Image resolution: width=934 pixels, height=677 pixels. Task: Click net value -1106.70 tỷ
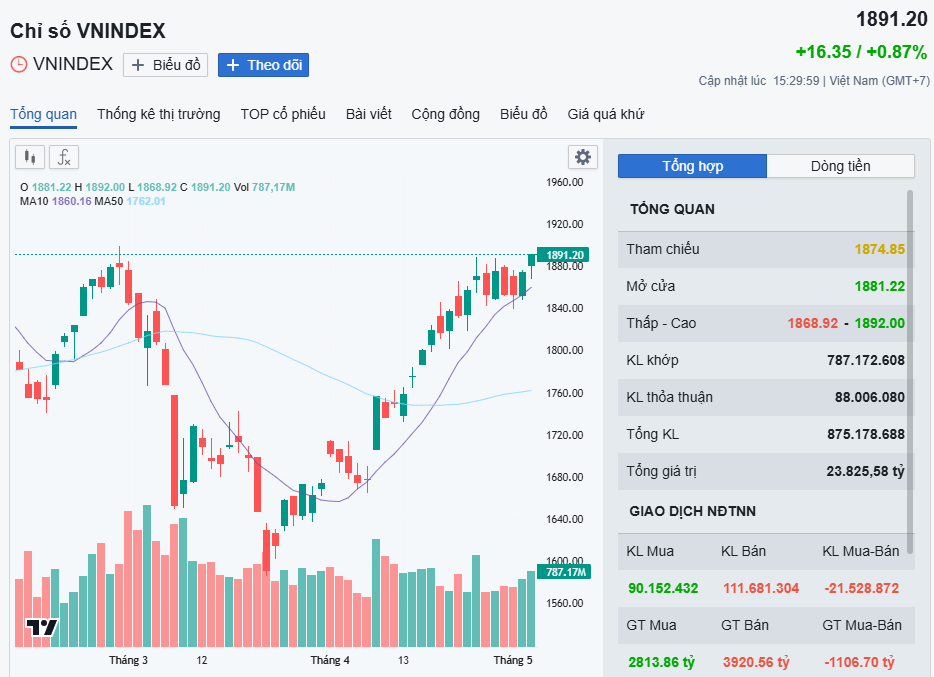tap(859, 662)
